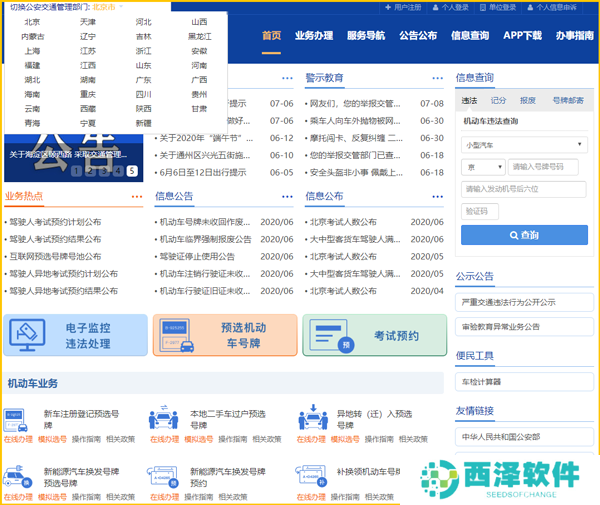Click 相关政策 under 新能源汽车换发号牌预约

(233, 497)
